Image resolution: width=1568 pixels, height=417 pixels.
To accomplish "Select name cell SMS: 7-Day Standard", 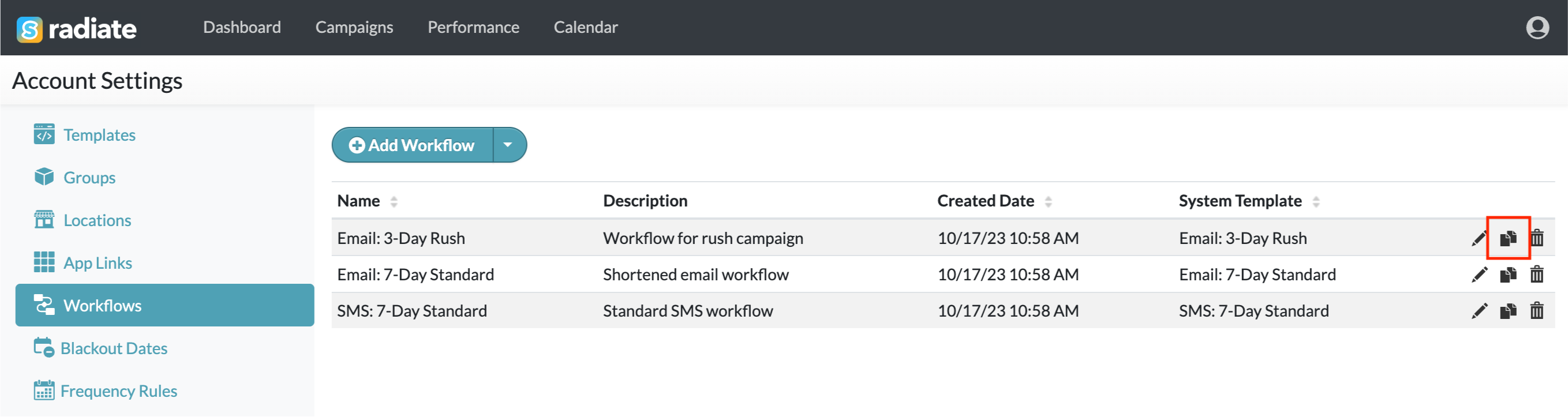I will point(411,311).
